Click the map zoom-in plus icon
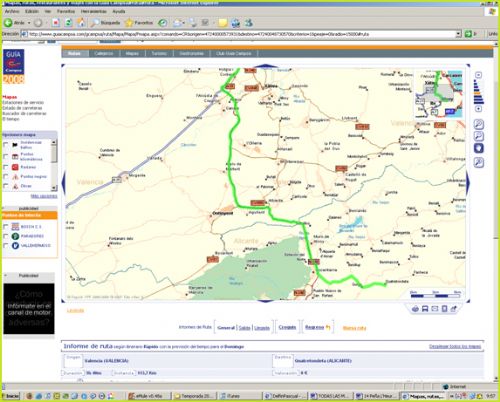 (x=478, y=109)
